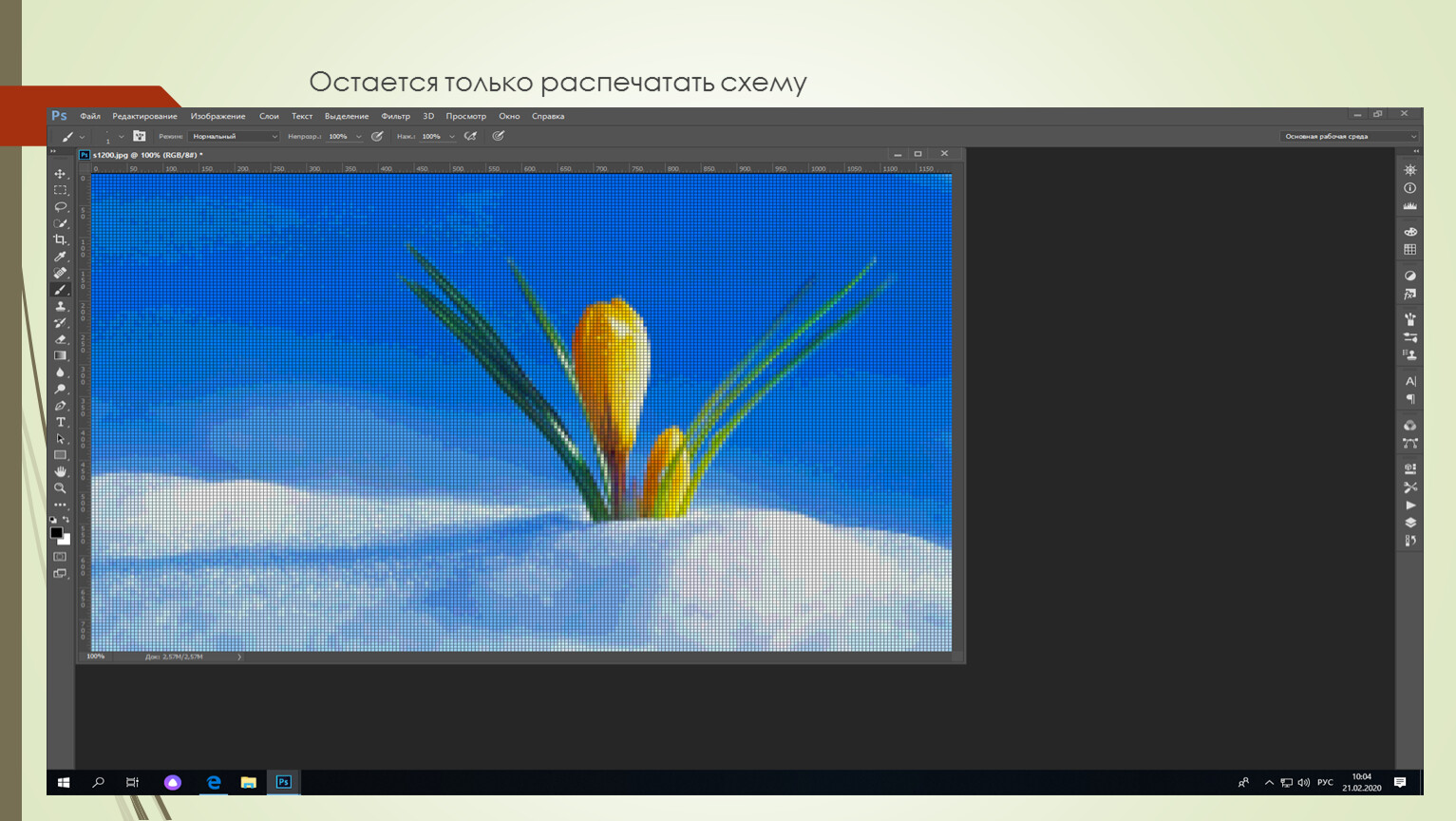Toggle pressure control for opacity
This screenshot has width=1456, height=821.
click(377, 136)
